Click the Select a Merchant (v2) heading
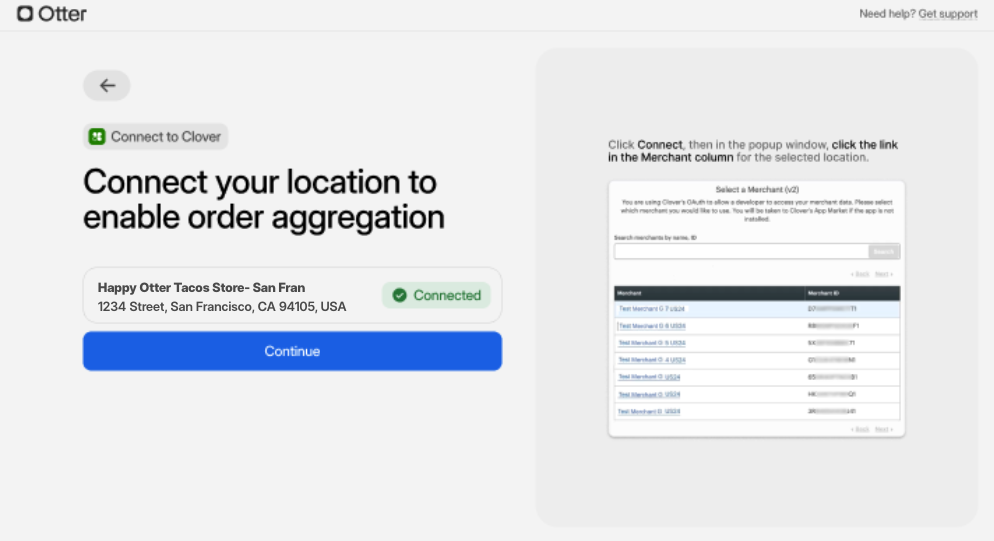Image resolution: width=994 pixels, height=541 pixels. (756, 189)
